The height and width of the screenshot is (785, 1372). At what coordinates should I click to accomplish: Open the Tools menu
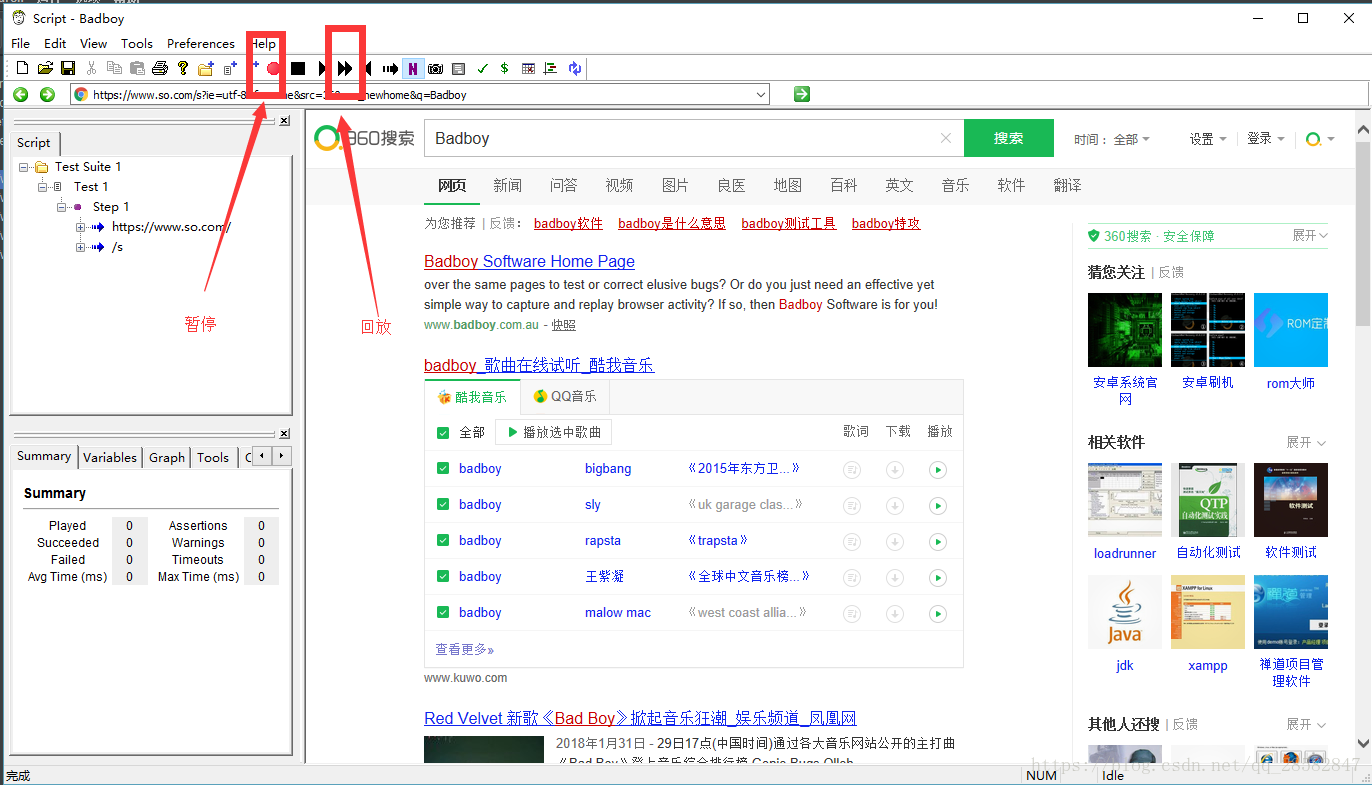pos(137,43)
